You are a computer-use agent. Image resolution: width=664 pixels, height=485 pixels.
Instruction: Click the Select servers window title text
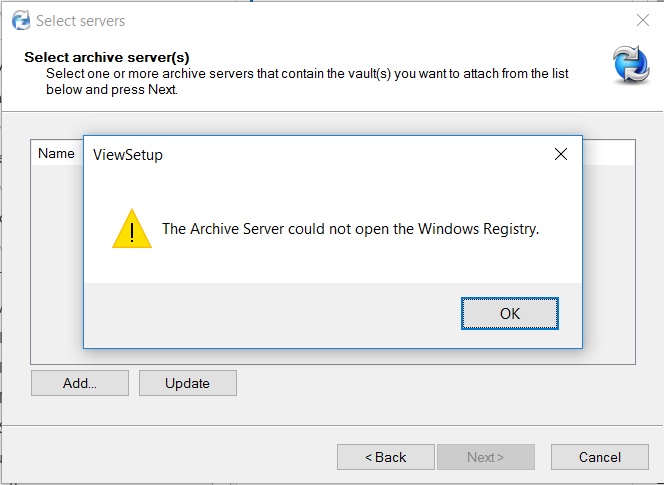[80, 21]
